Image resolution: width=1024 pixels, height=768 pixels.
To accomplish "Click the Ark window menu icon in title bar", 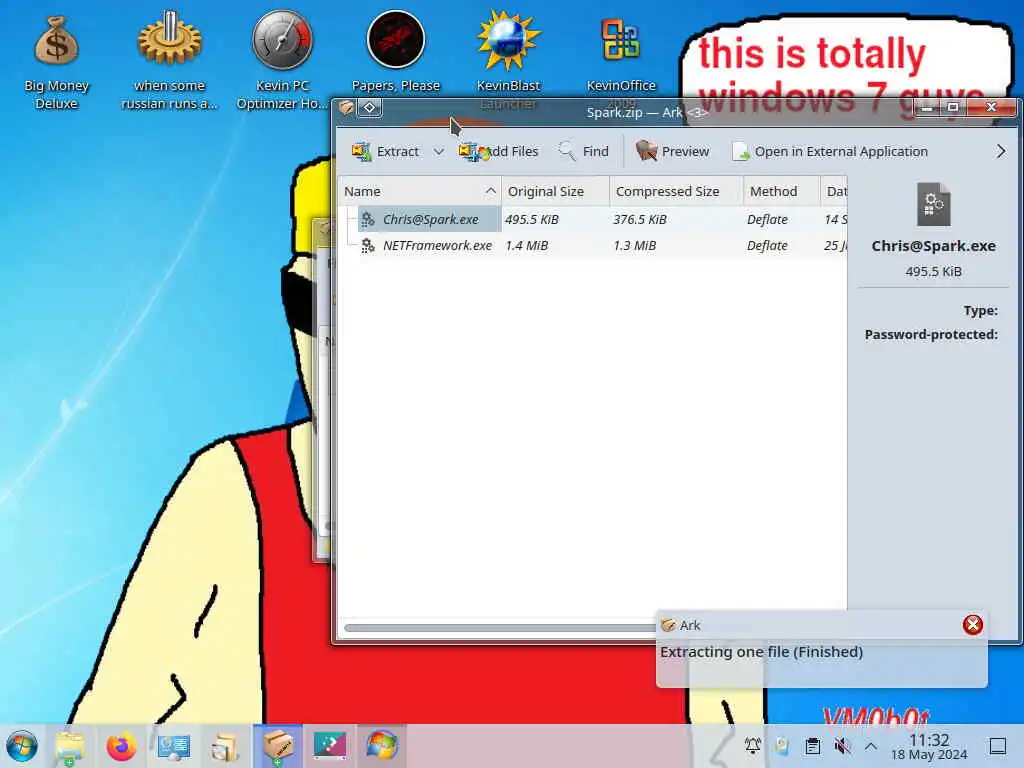I will click(346, 108).
